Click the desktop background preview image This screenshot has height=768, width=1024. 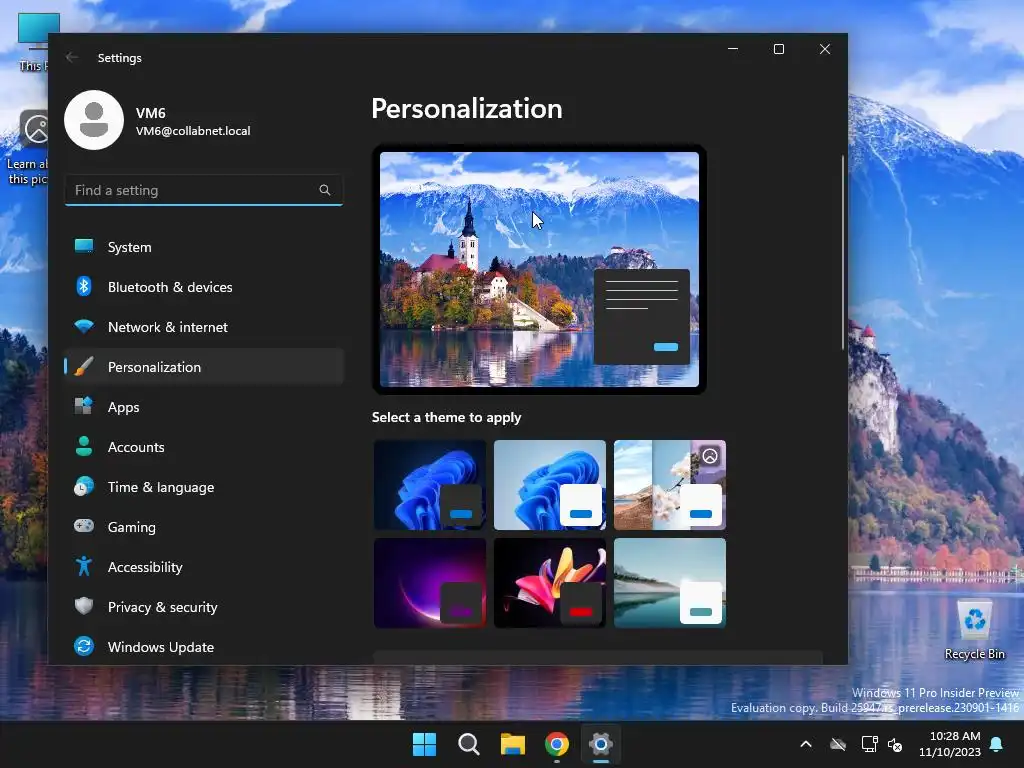pyautogui.click(x=539, y=269)
